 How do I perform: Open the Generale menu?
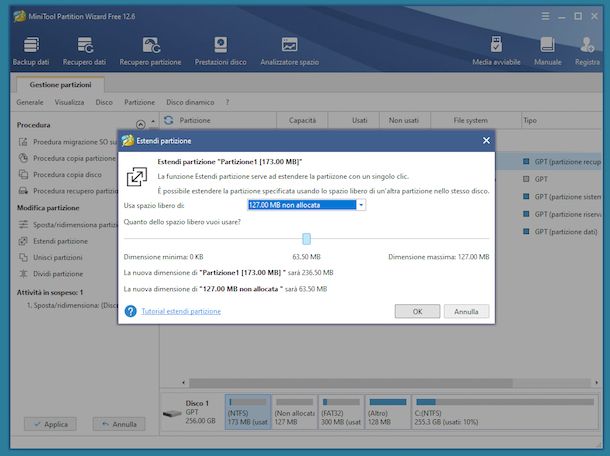tap(30, 102)
